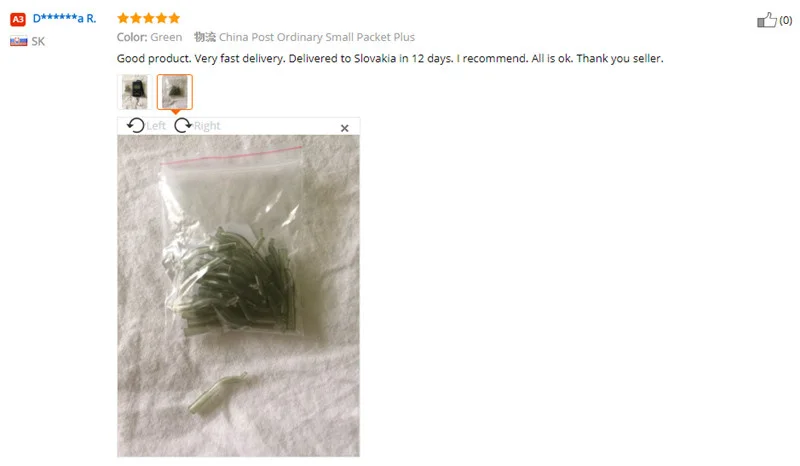The image size is (800, 466).
Task: Click the "Right" rotate label
Action: 207,126
